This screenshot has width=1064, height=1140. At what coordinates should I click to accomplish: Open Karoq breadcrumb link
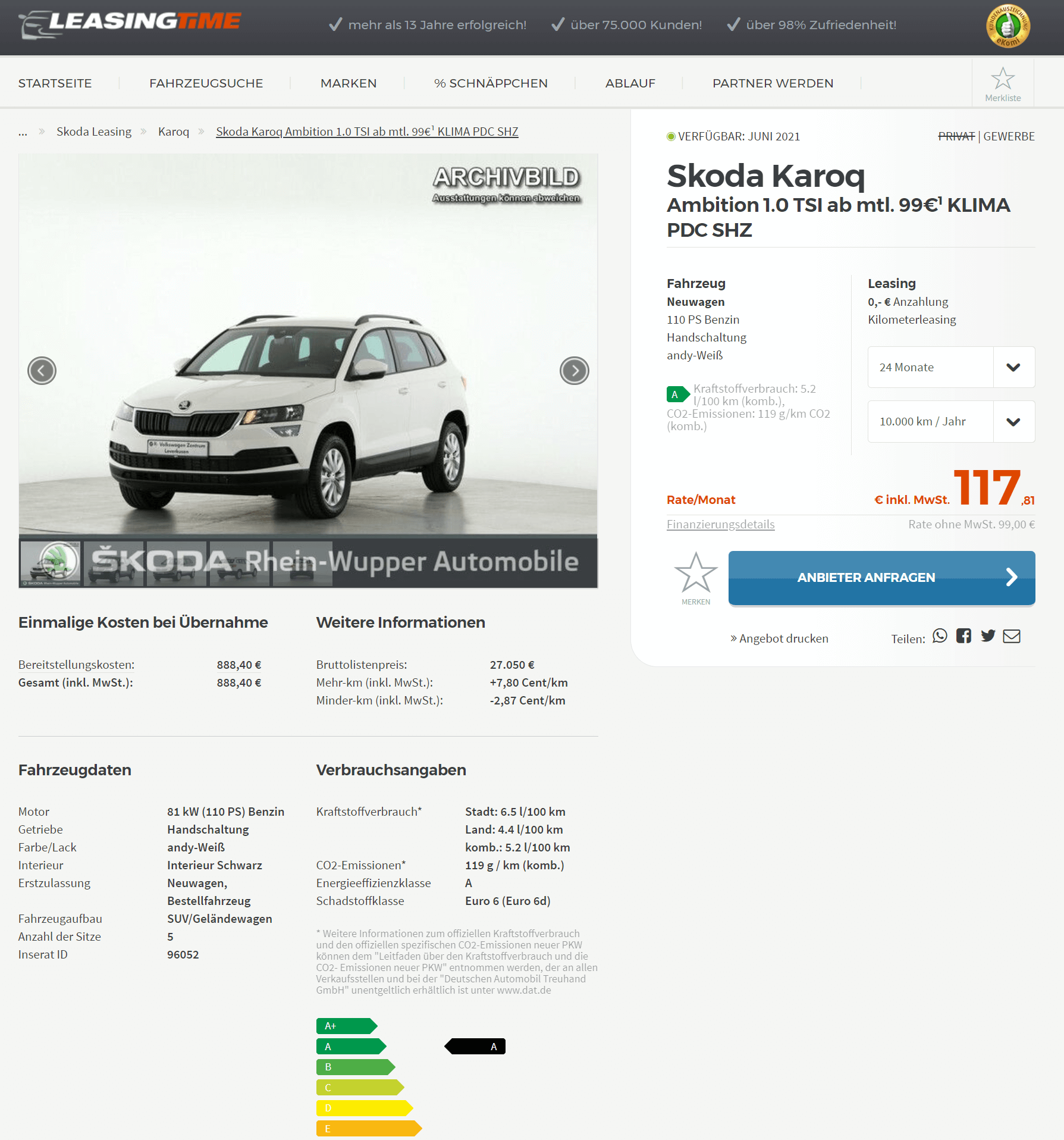click(x=174, y=131)
